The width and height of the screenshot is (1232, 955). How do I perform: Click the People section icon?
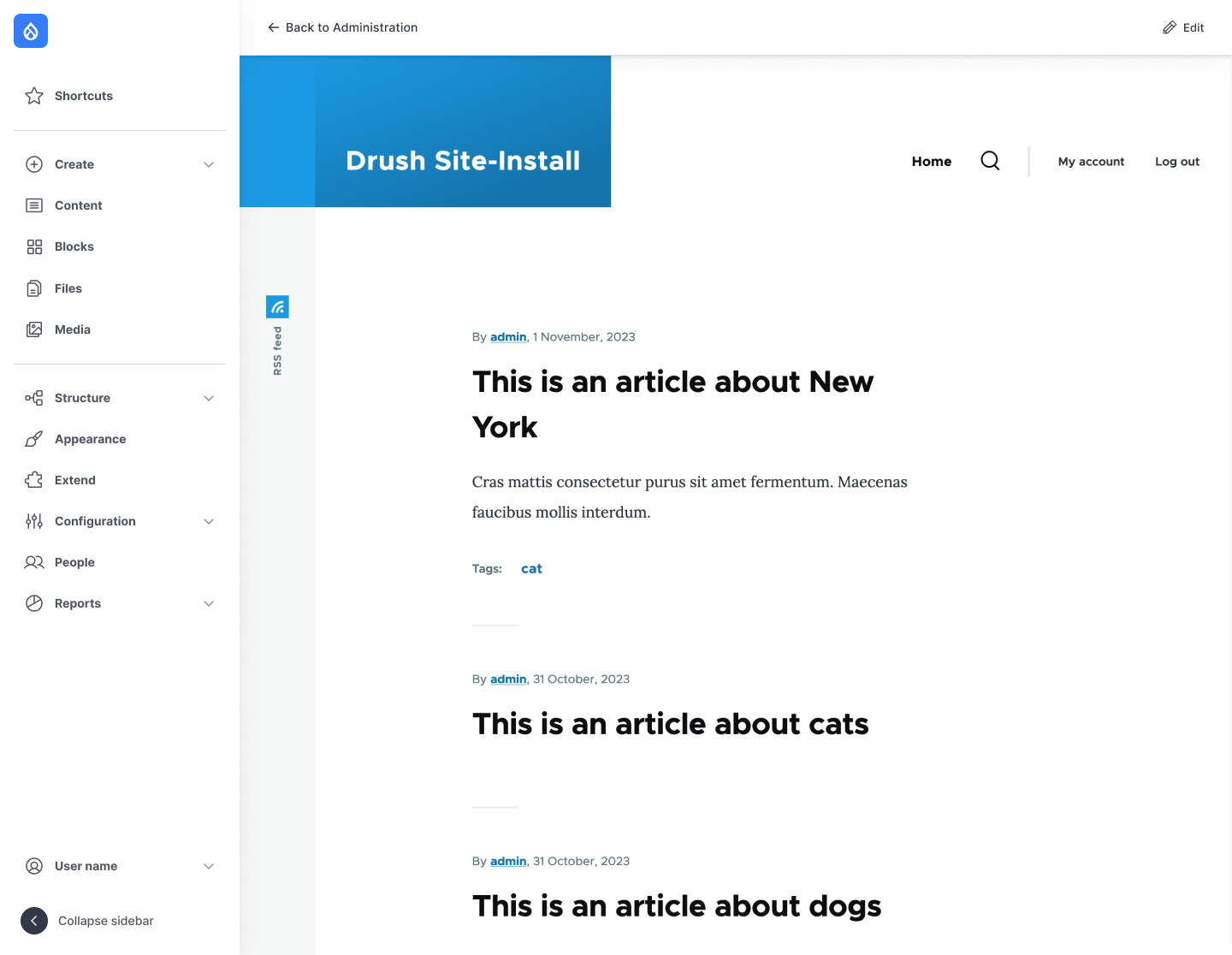(x=34, y=562)
